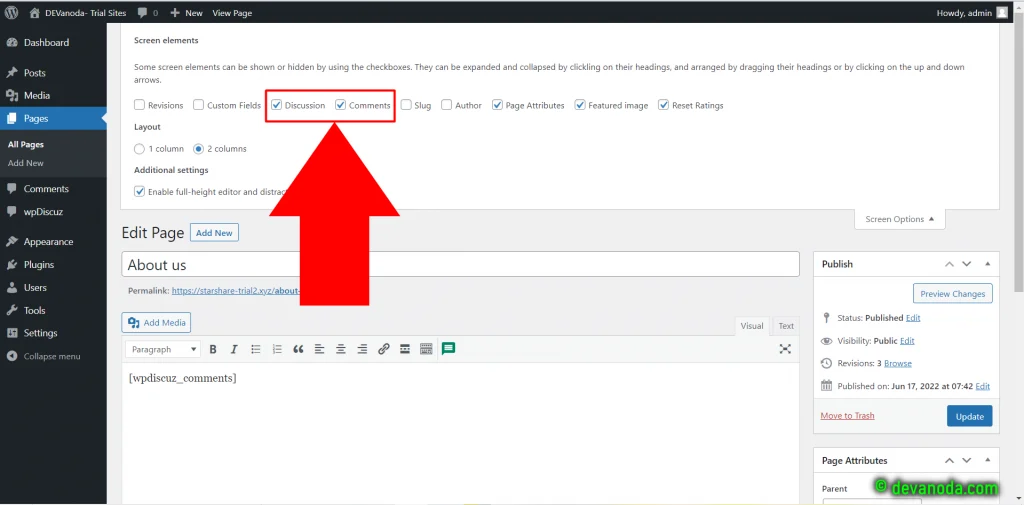Click the blue Update button

(x=970, y=416)
